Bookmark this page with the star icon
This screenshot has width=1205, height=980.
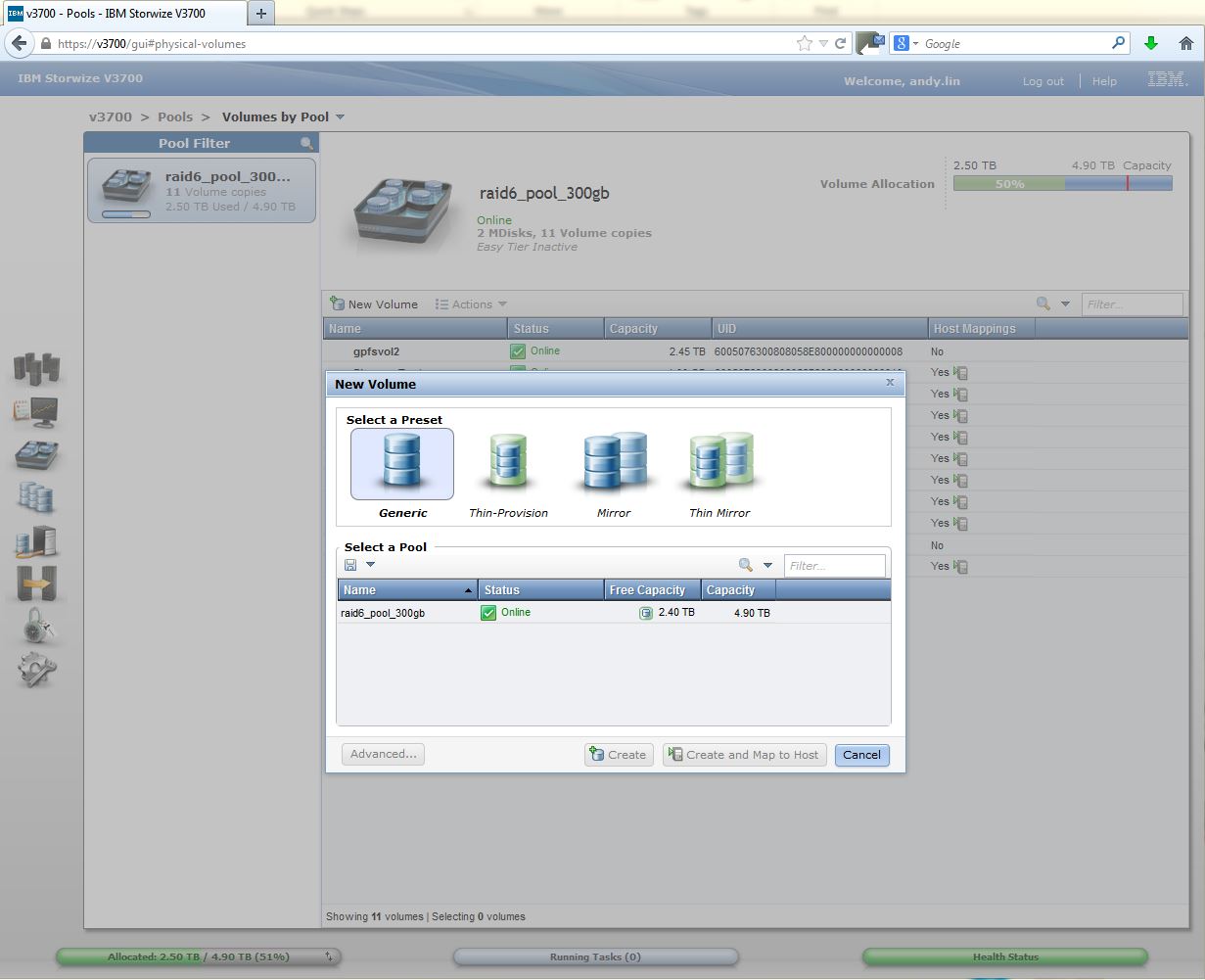[805, 43]
